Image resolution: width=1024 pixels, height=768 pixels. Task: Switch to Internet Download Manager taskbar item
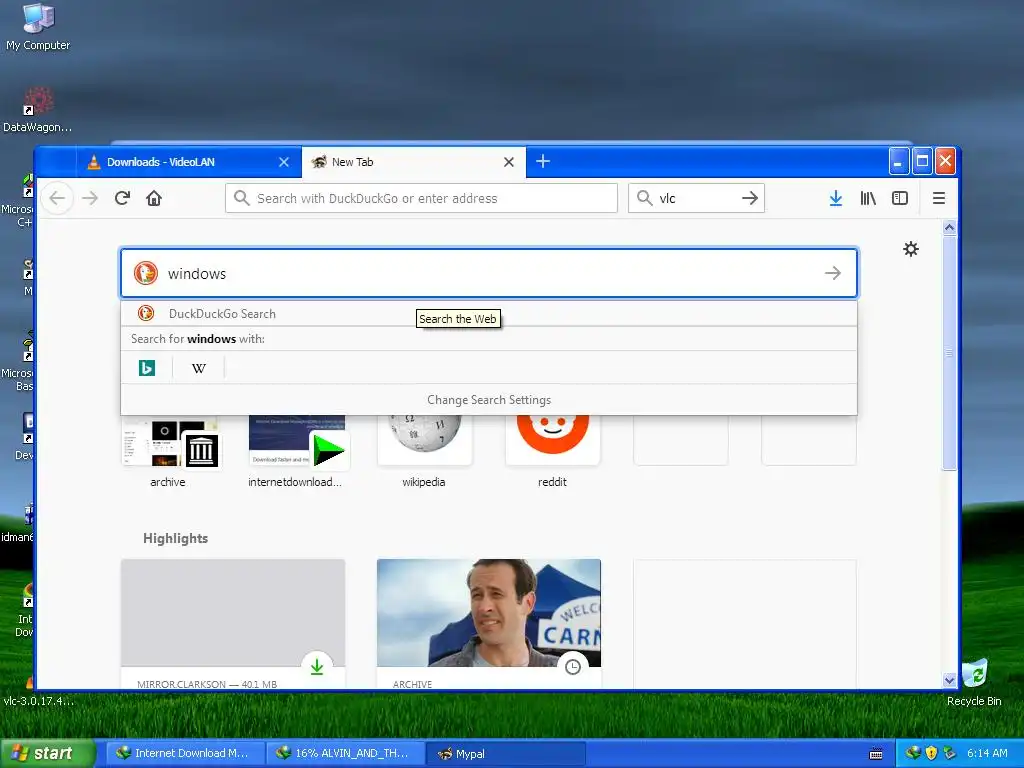185,753
